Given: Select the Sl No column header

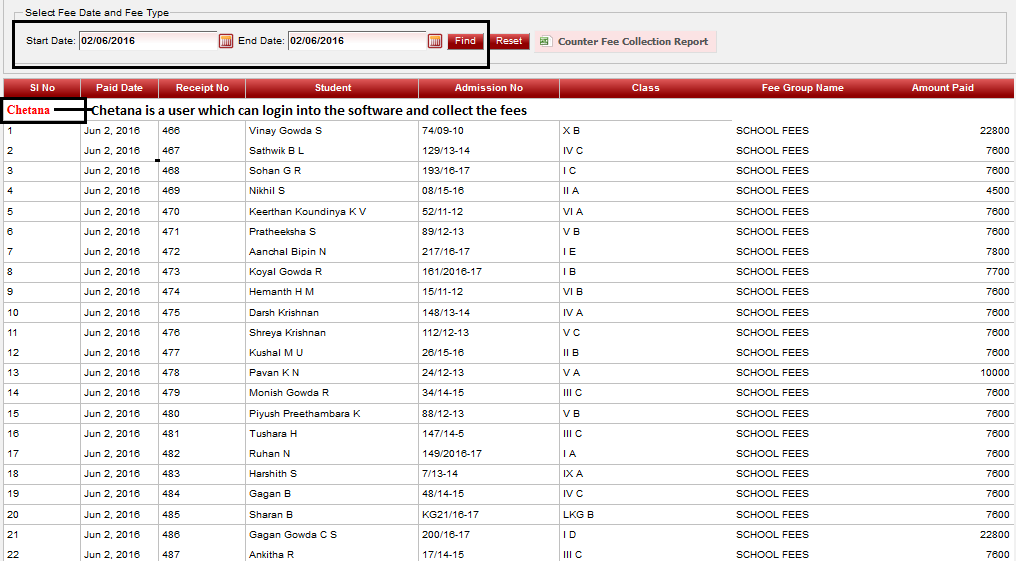Looking at the screenshot, I should click(42, 88).
